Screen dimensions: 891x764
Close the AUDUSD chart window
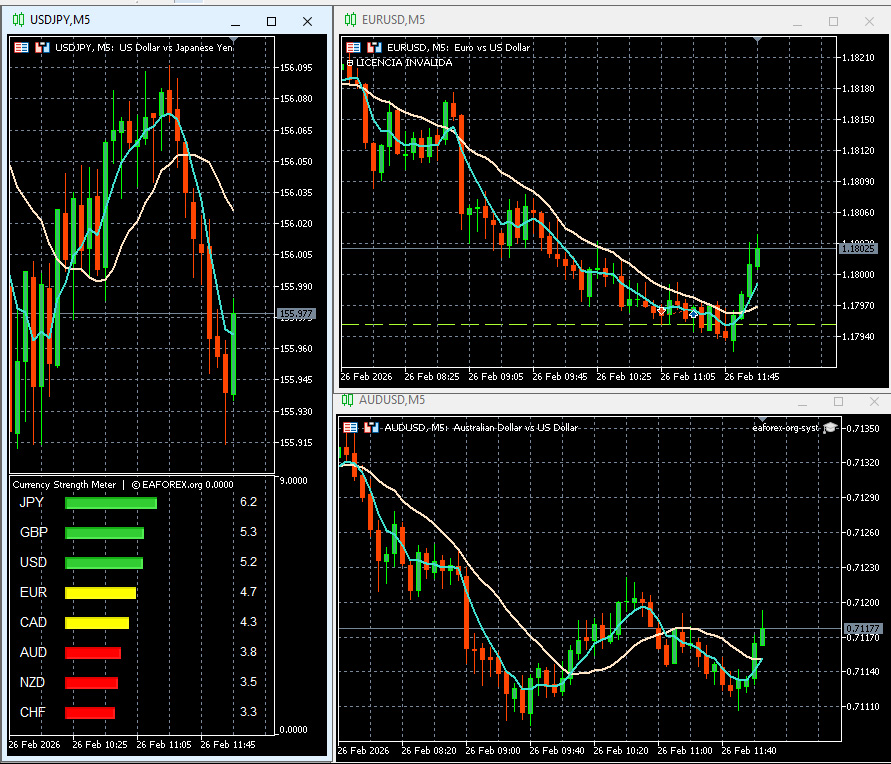point(875,401)
